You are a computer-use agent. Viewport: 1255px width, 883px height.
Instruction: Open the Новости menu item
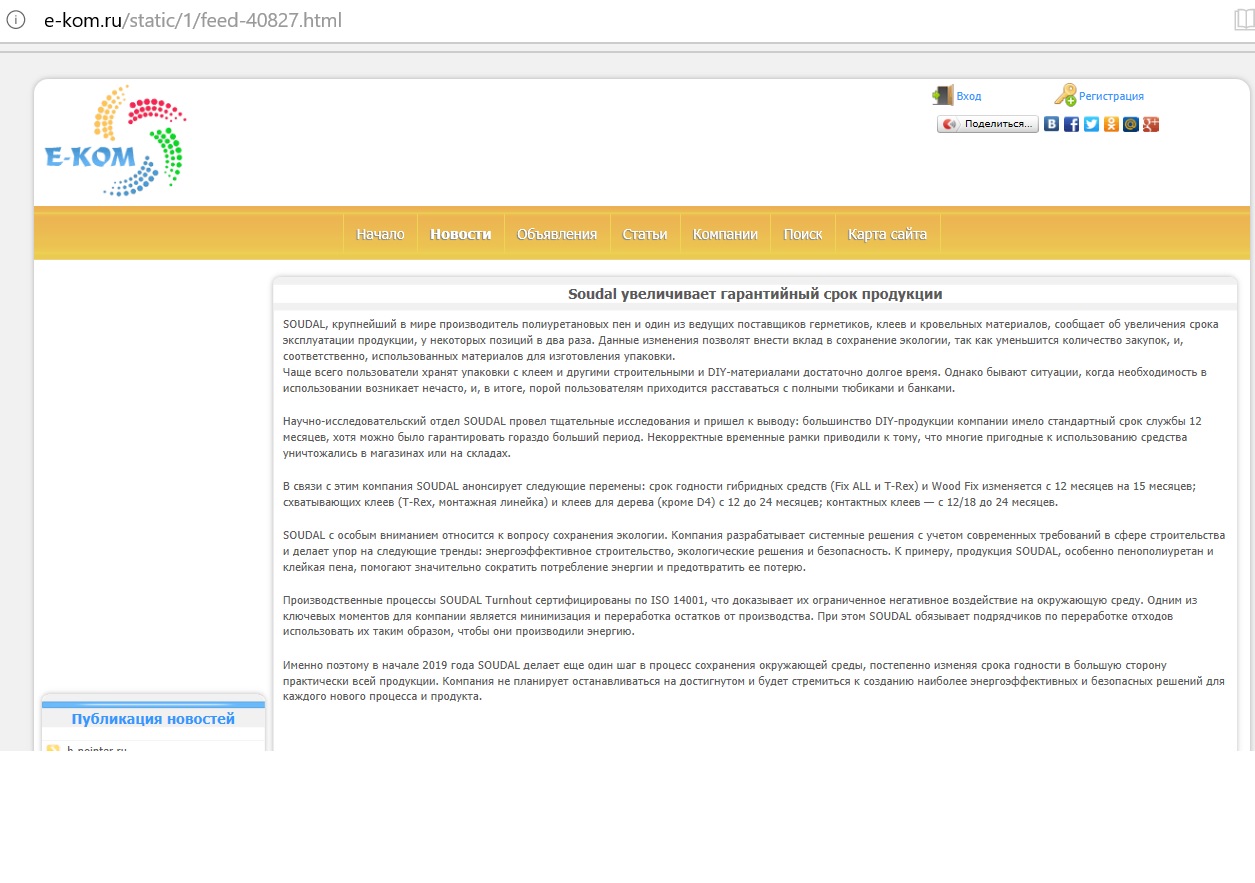[x=461, y=234]
